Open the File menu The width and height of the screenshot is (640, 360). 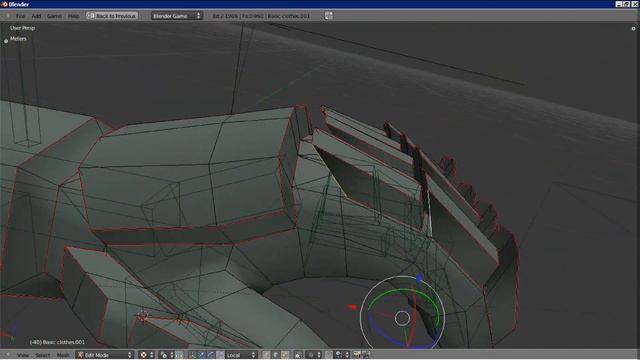coord(20,16)
